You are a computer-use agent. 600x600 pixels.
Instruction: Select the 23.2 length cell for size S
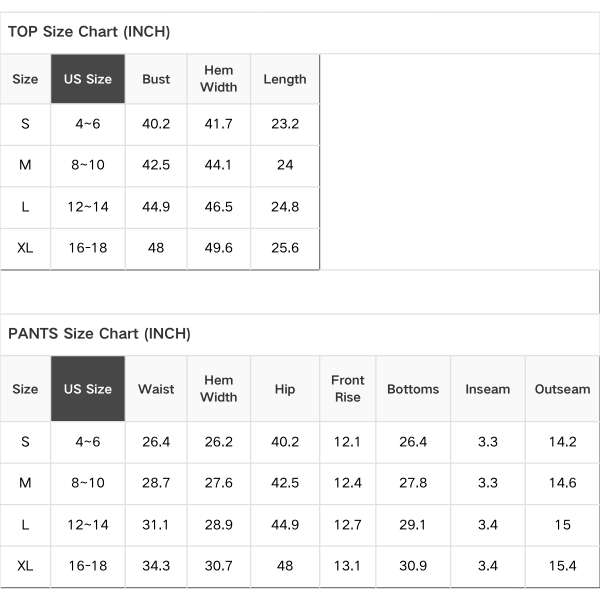coord(285,124)
